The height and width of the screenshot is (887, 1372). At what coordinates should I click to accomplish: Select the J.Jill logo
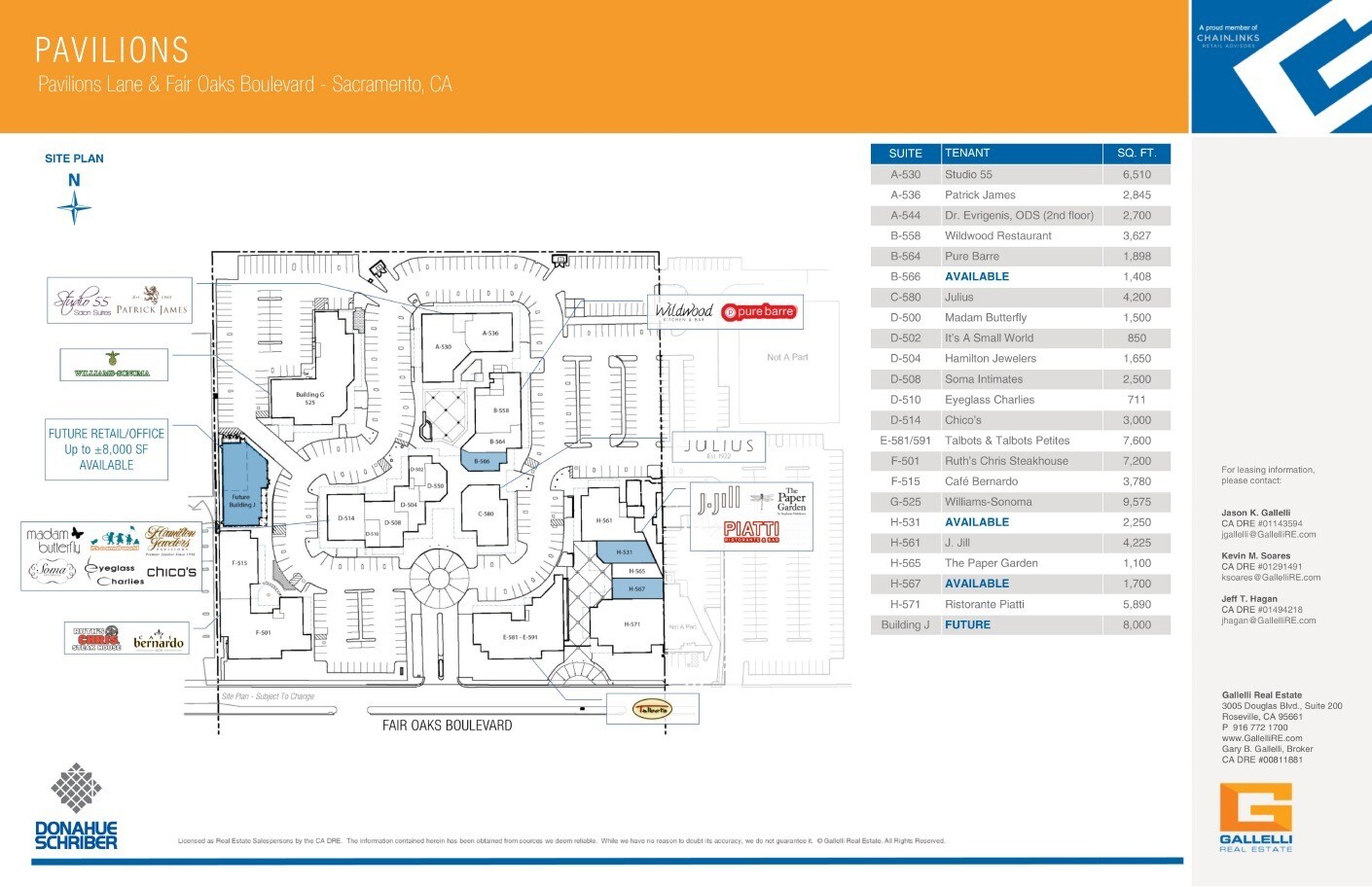tap(720, 502)
